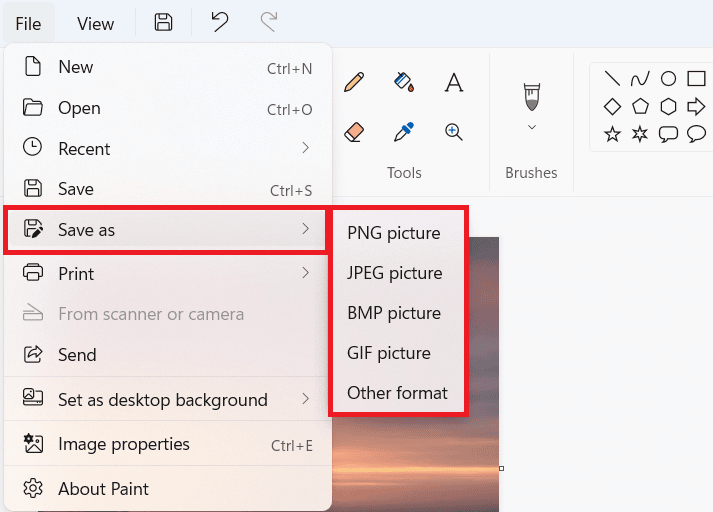Image resolution: width=713 pixels, height=512 pixels.
Task: Select the Magnifier tool
Action: pyautogui.click(x=454, y=132)
